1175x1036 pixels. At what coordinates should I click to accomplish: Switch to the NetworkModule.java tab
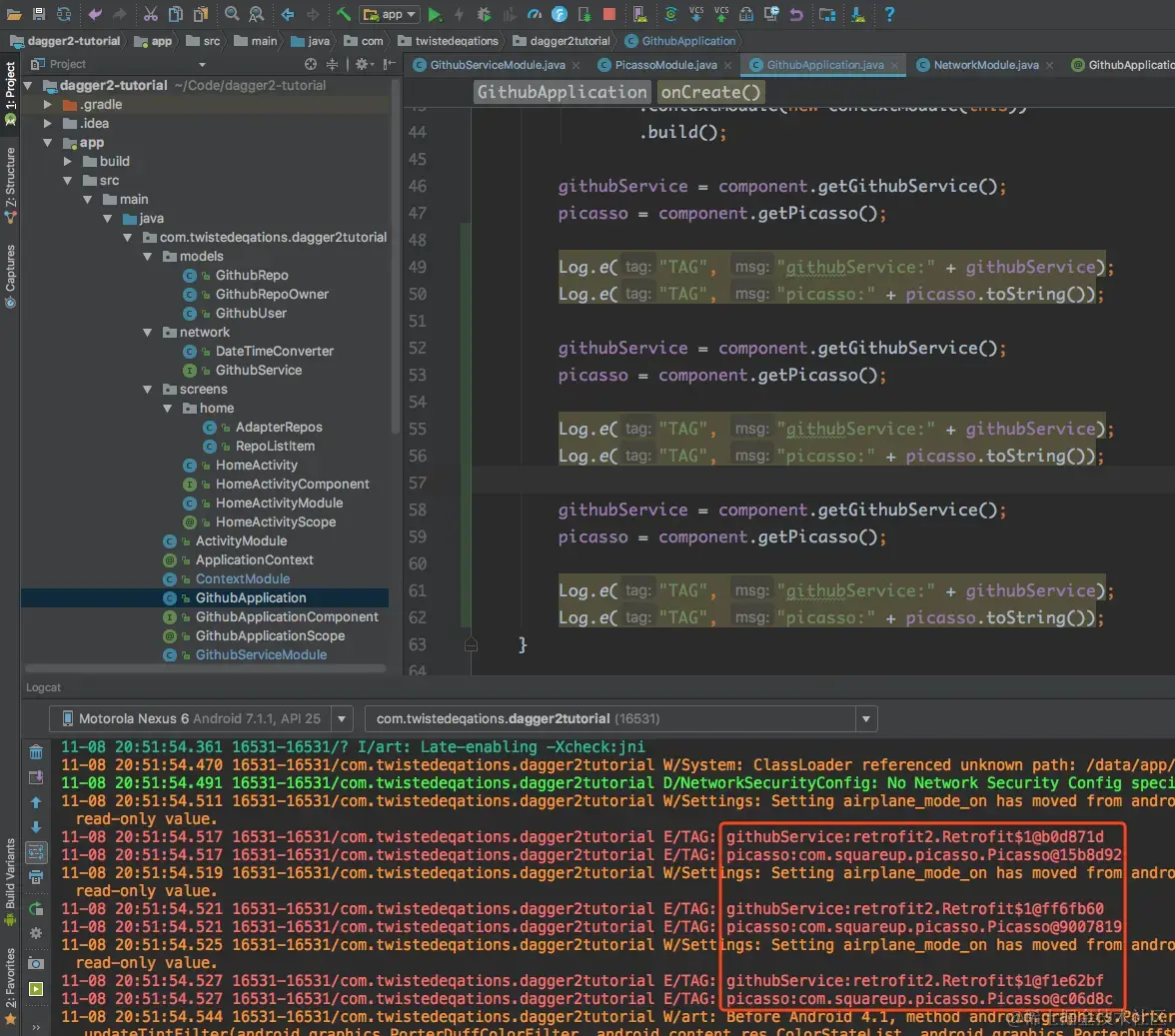click(x=985, y=65)
